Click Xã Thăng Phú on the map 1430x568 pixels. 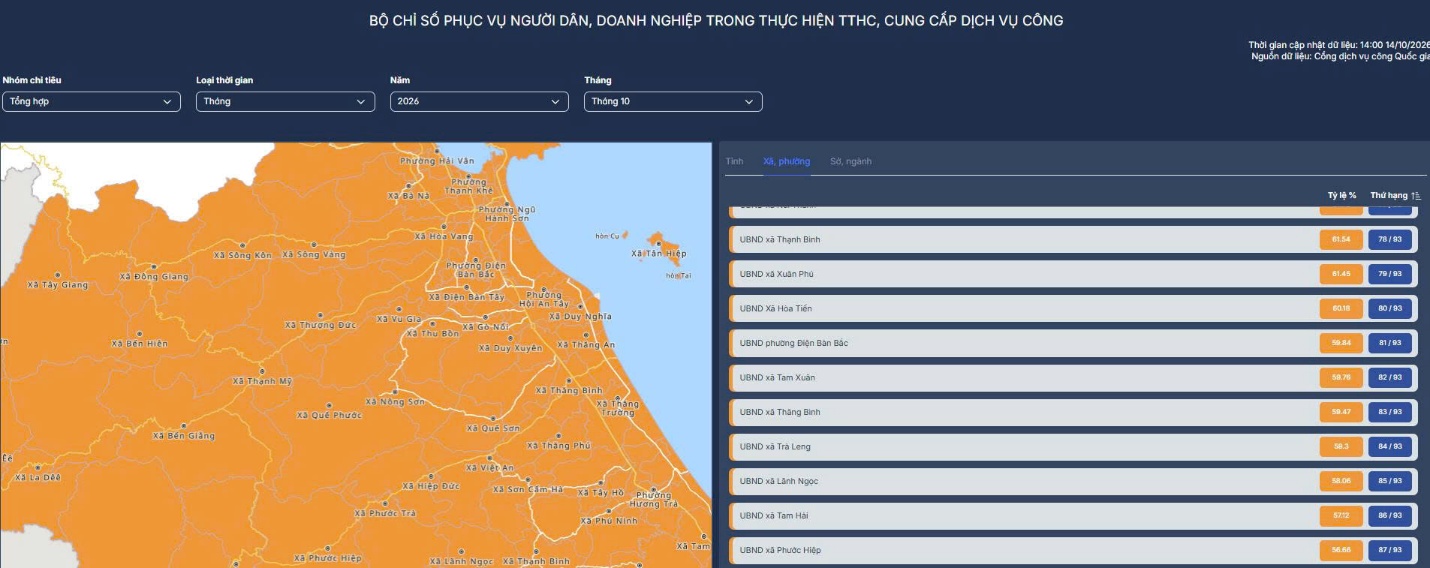tap(560, 446)
